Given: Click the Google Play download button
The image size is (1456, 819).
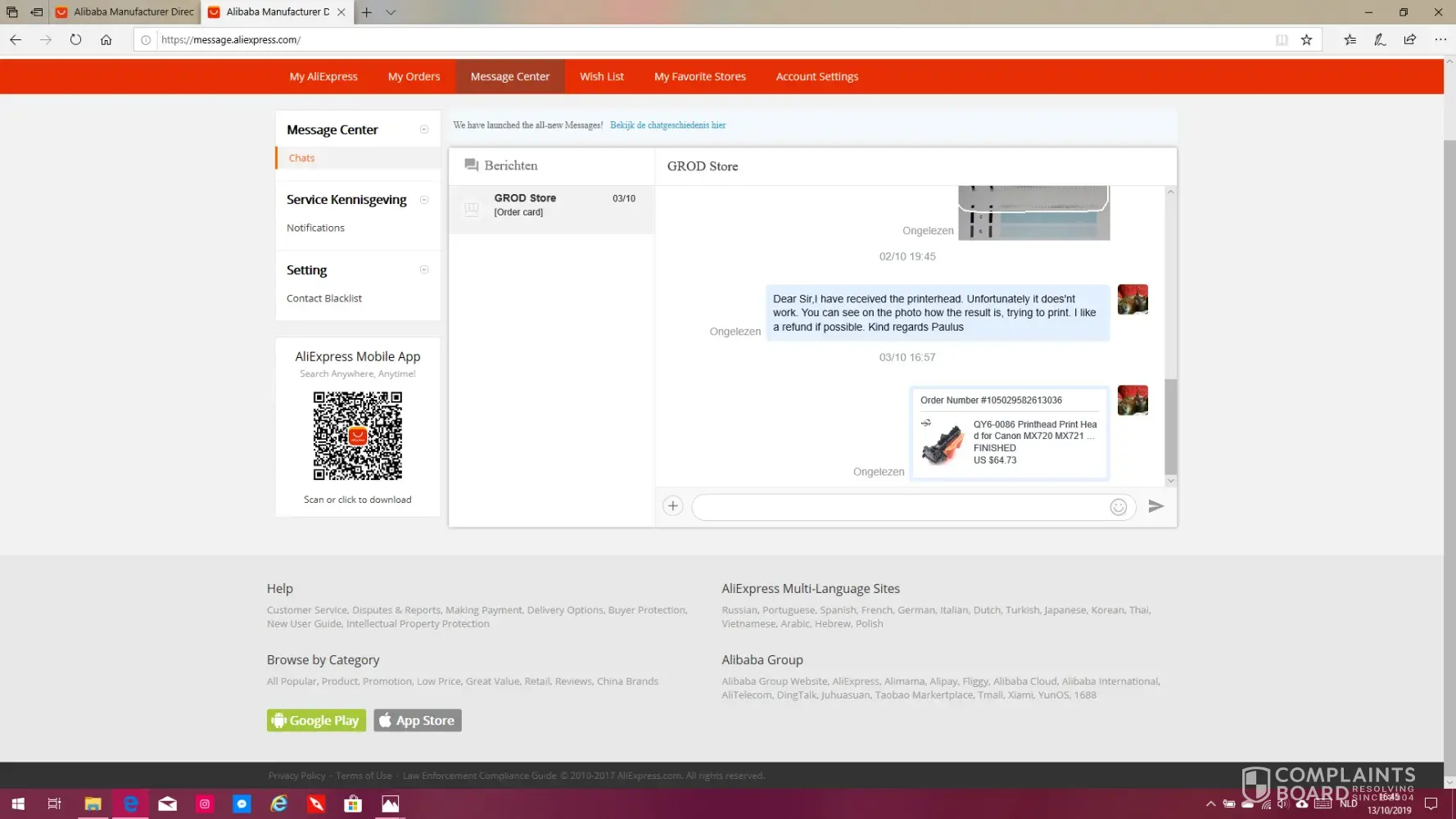Looking at the screenshot, I should (316, 721).
